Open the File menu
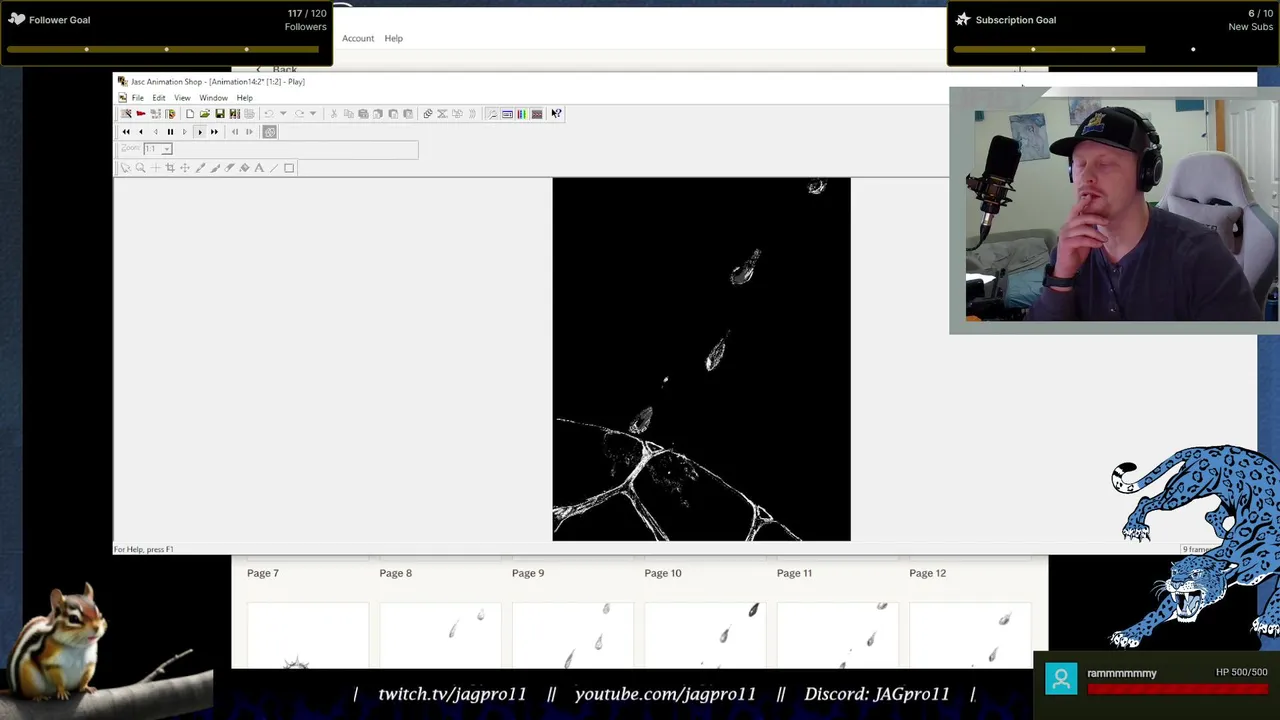Viewport: 1280px width, 720px height. (x=138, y=98)
